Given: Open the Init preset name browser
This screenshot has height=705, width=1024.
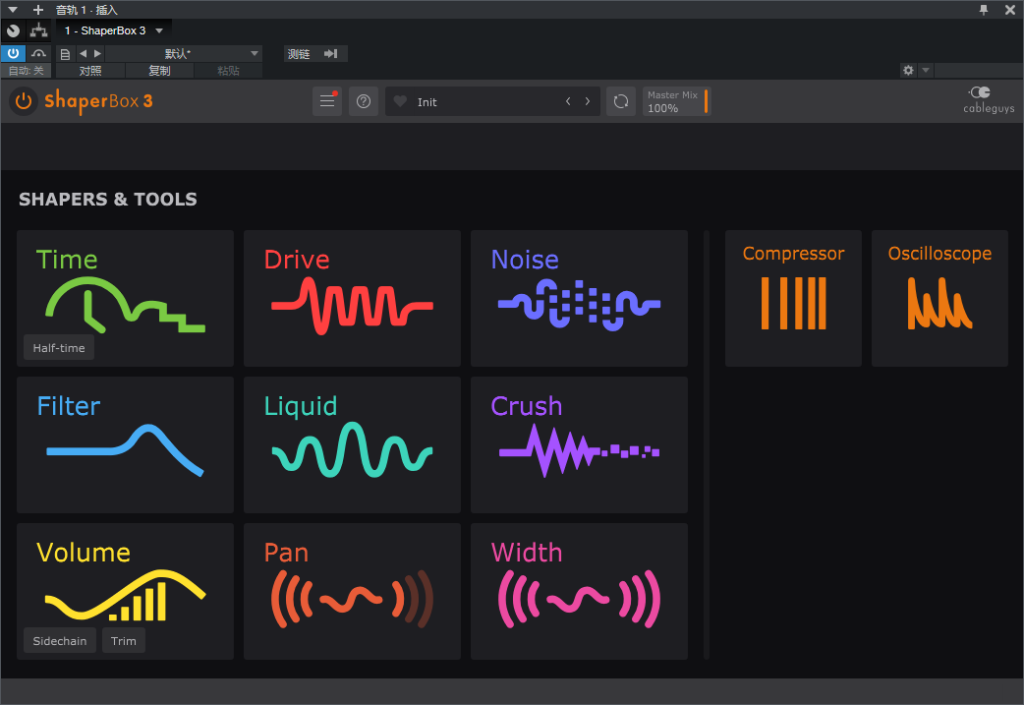Looking at the screenshot, I should (x=427, y=102).
